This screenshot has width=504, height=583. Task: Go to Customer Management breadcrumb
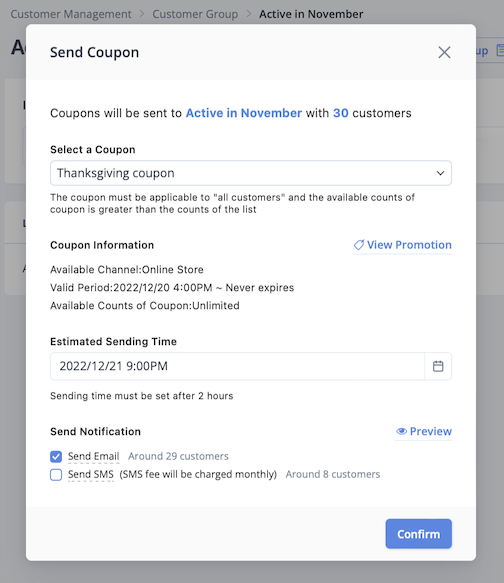(71, 14)
